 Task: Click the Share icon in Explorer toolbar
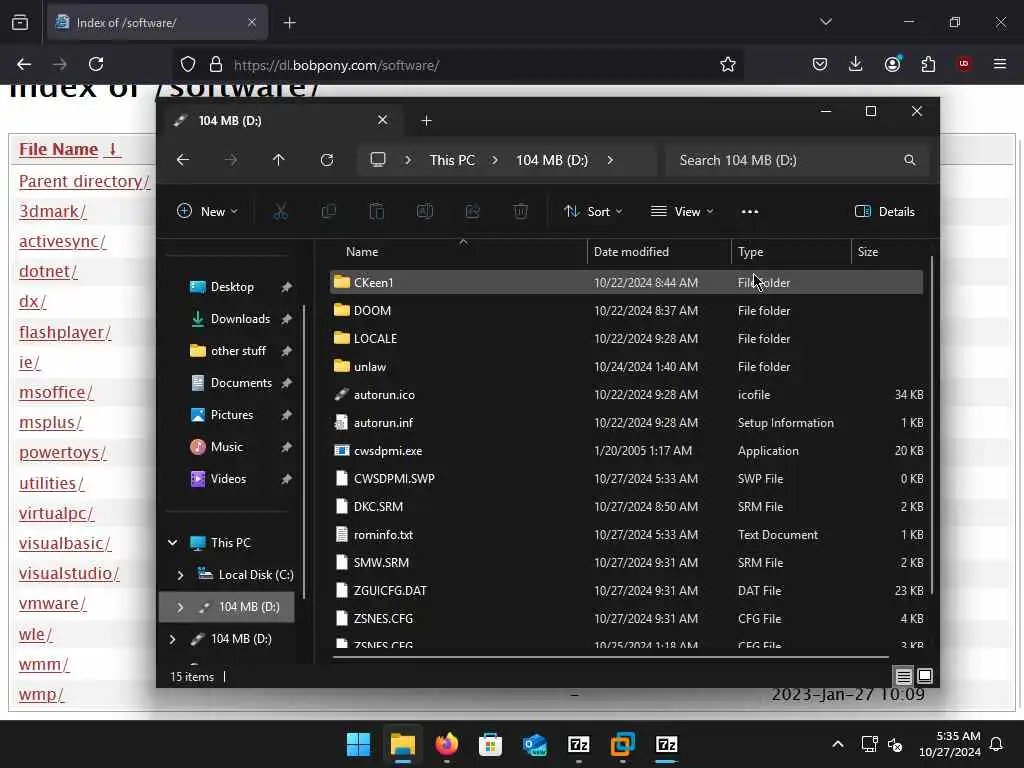click(472, 212)
